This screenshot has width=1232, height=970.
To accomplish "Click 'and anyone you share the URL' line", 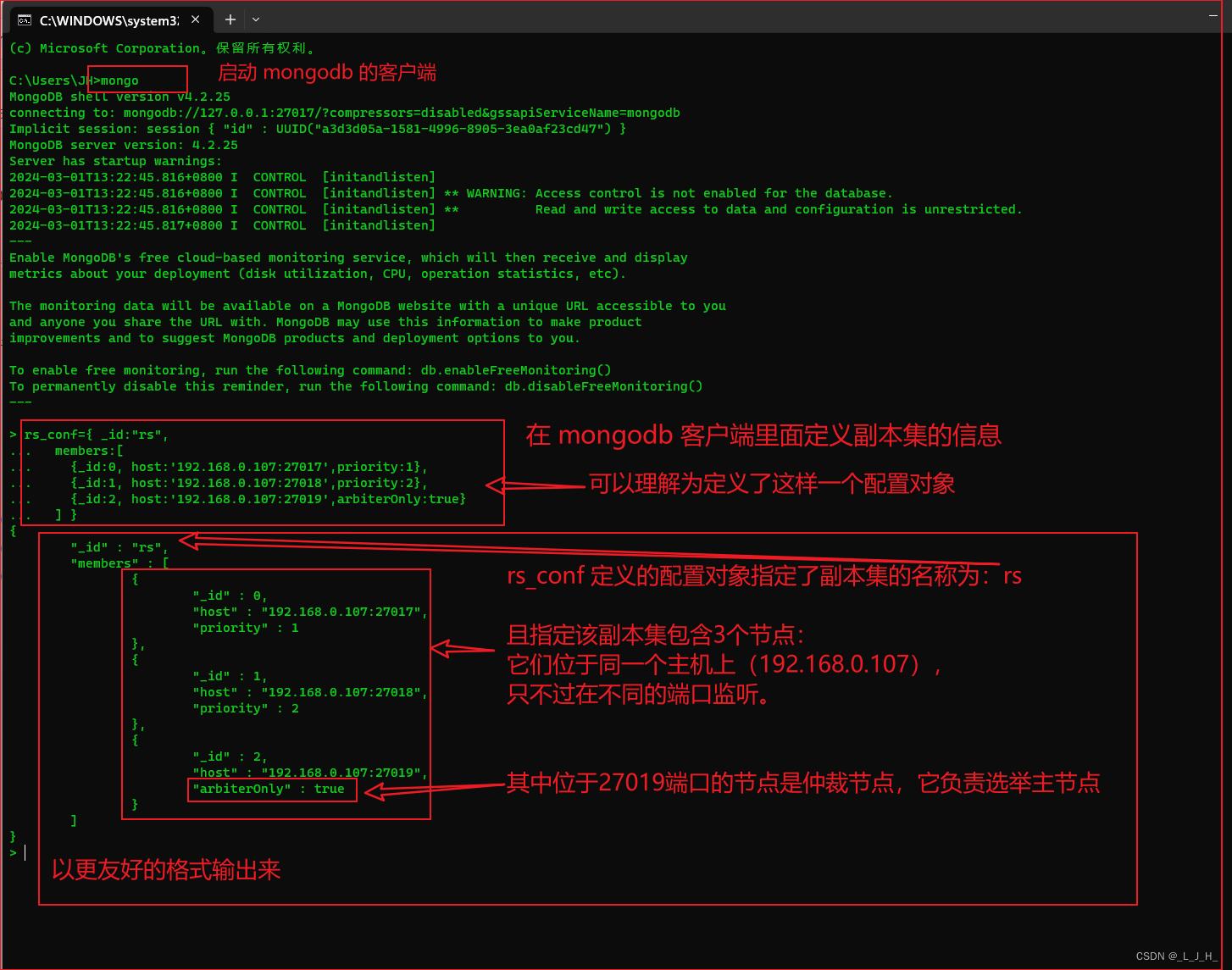I will click(325, 322).
